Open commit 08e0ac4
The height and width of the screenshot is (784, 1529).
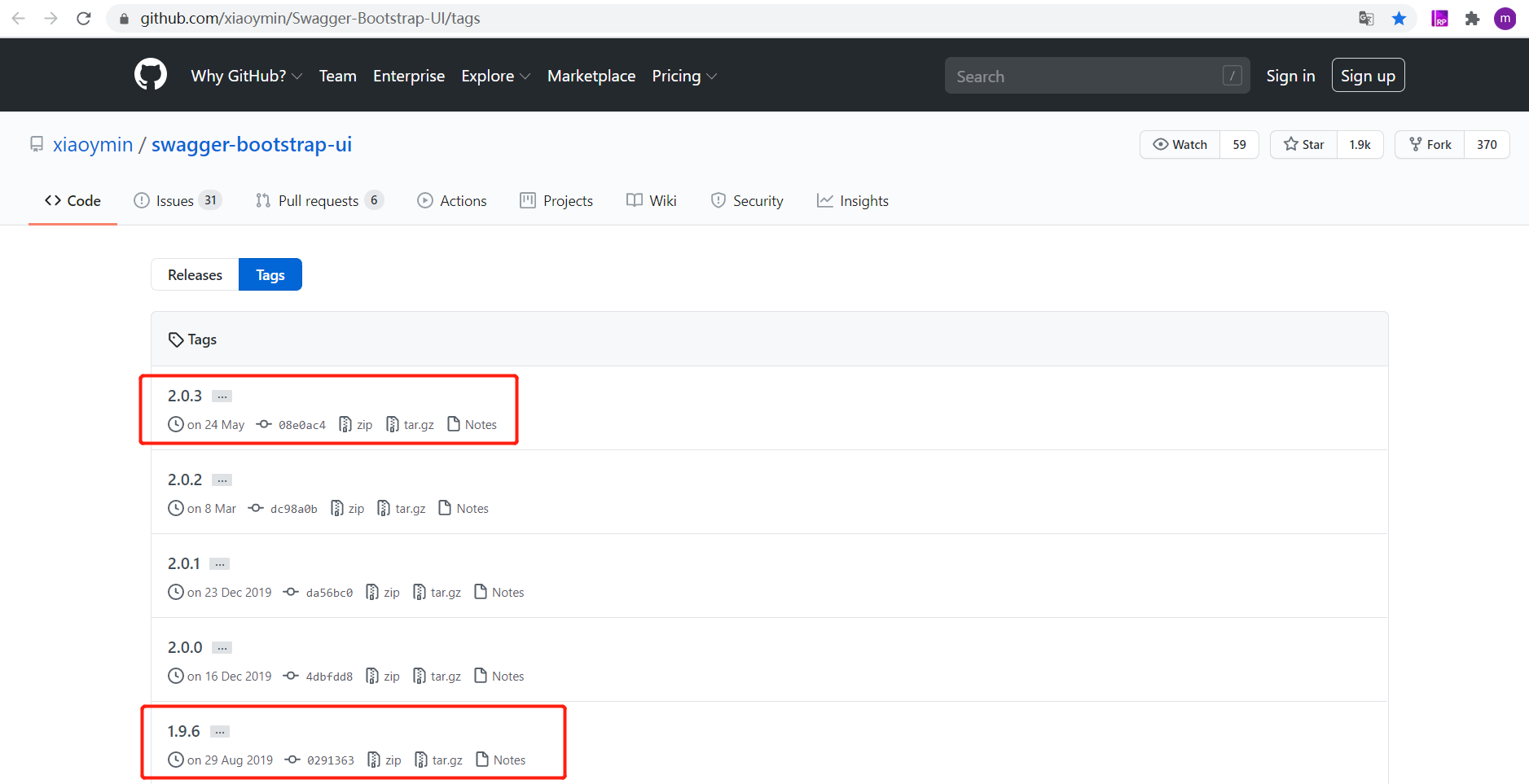click(x=301, y=425)
